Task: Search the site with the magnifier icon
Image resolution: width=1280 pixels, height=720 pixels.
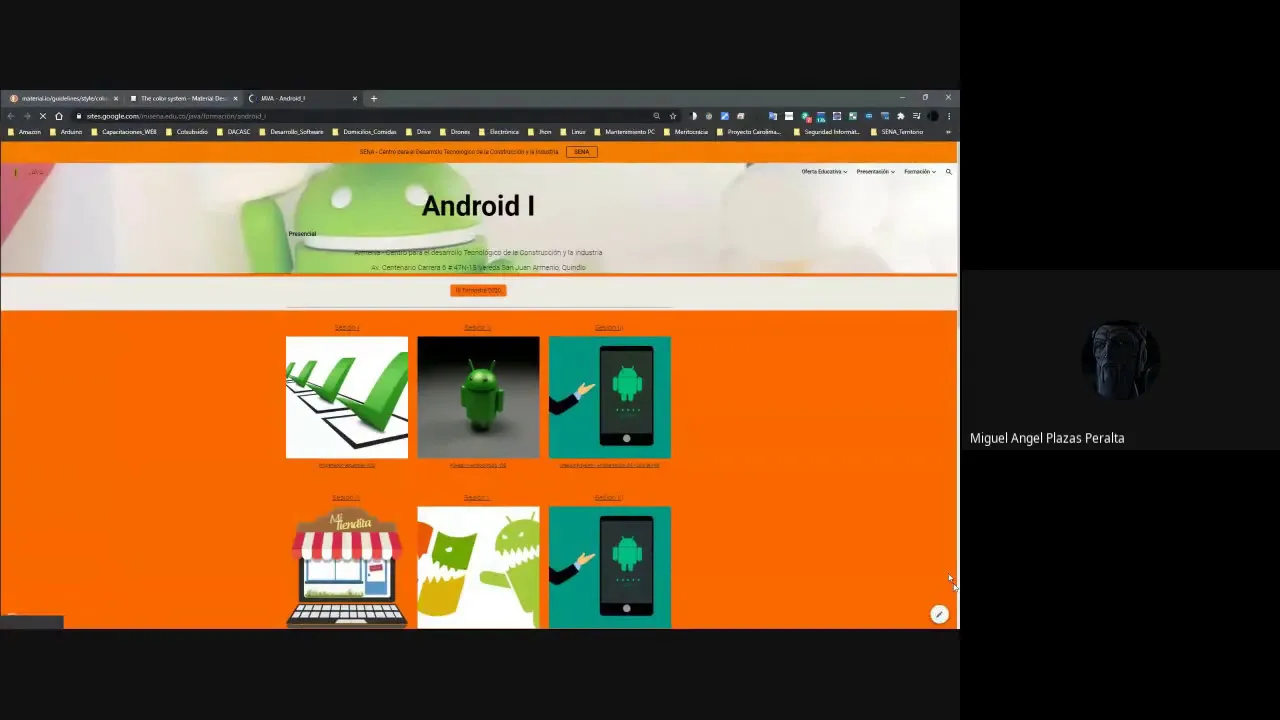Action: click(948, 172)
